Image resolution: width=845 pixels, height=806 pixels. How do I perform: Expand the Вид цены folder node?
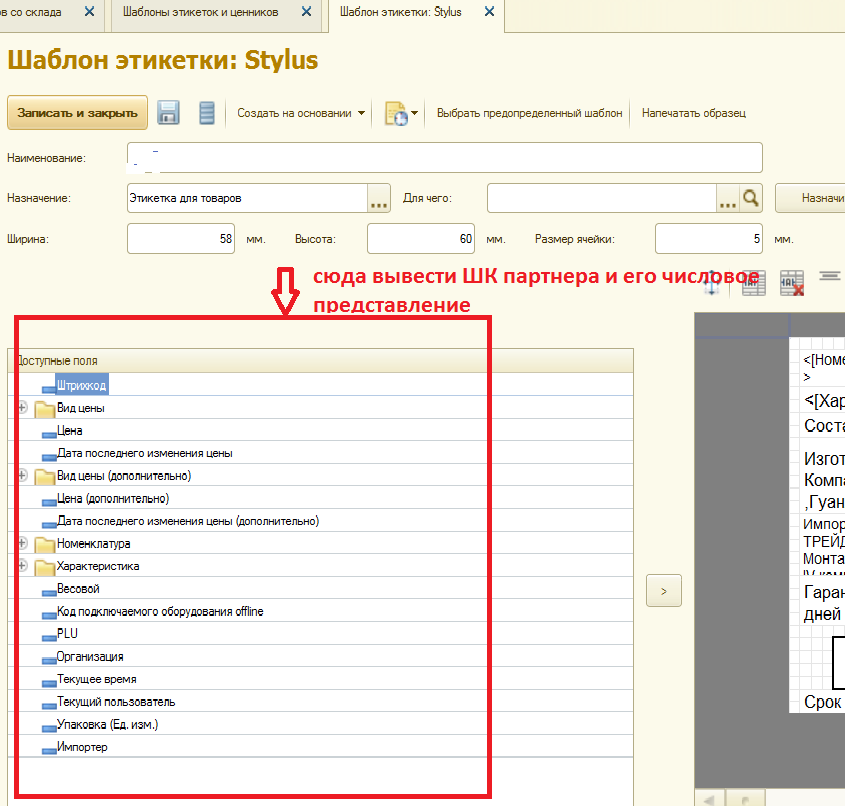[x=22, y=408]
